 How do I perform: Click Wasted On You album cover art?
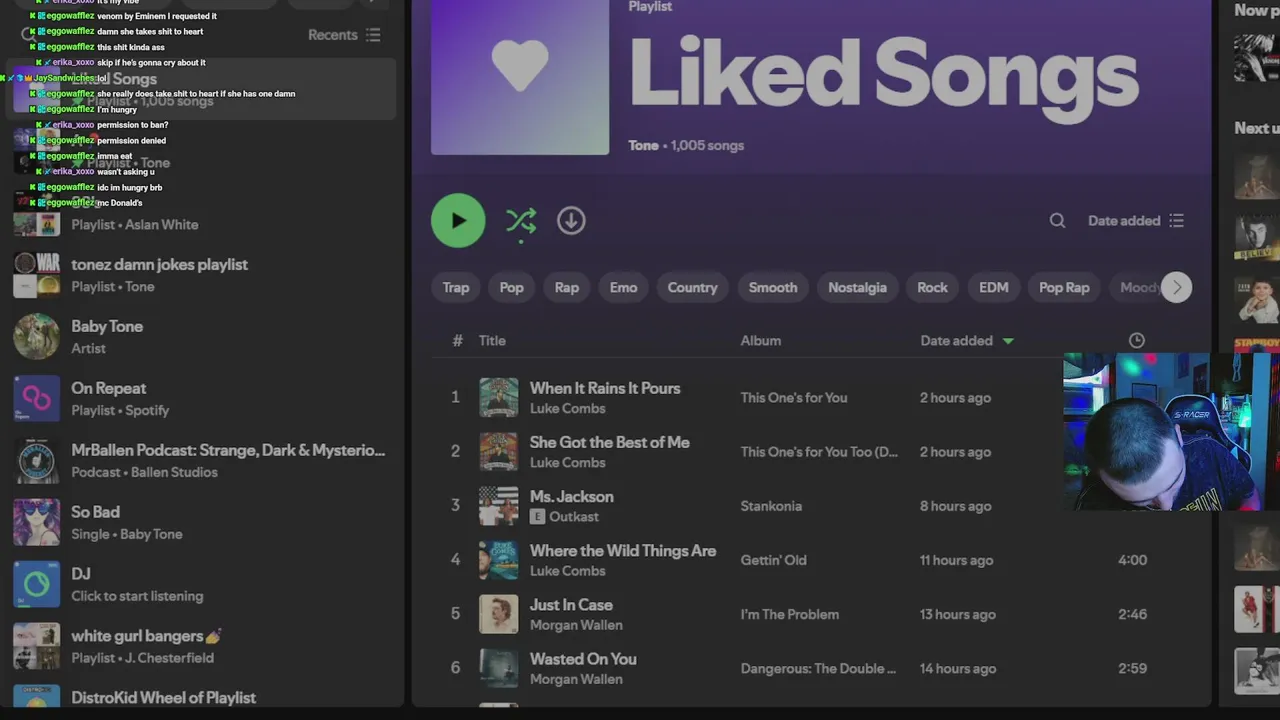click(x=499, y=668)
